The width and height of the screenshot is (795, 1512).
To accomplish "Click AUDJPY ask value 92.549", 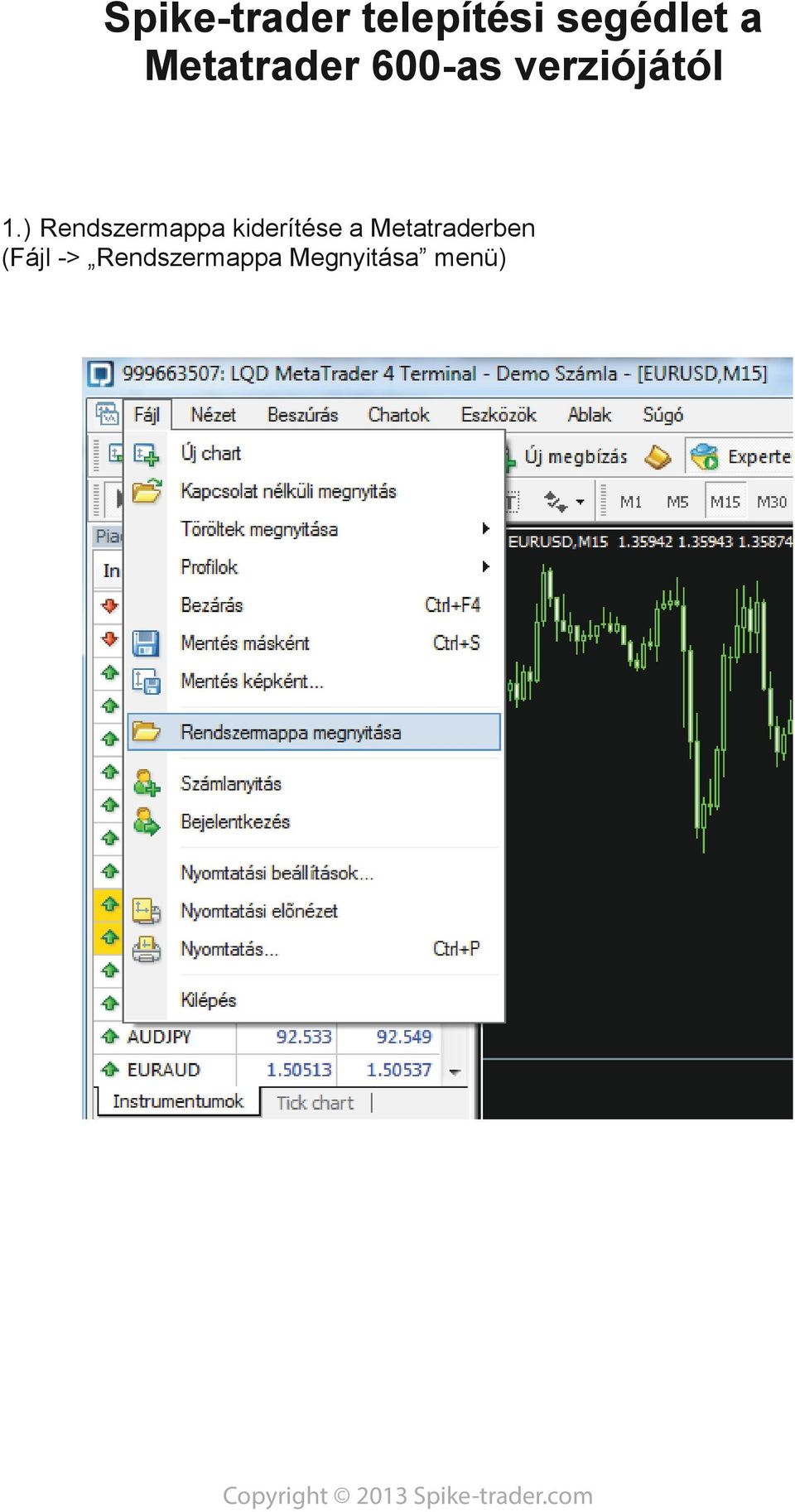I will [403, 1037].
